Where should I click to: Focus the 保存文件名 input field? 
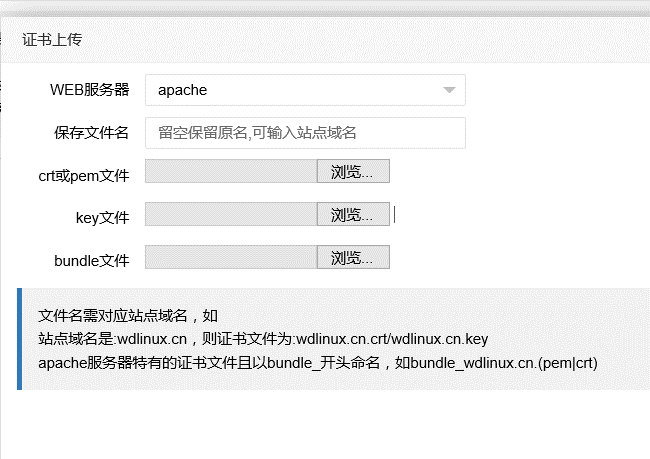[x=305, y=133]
